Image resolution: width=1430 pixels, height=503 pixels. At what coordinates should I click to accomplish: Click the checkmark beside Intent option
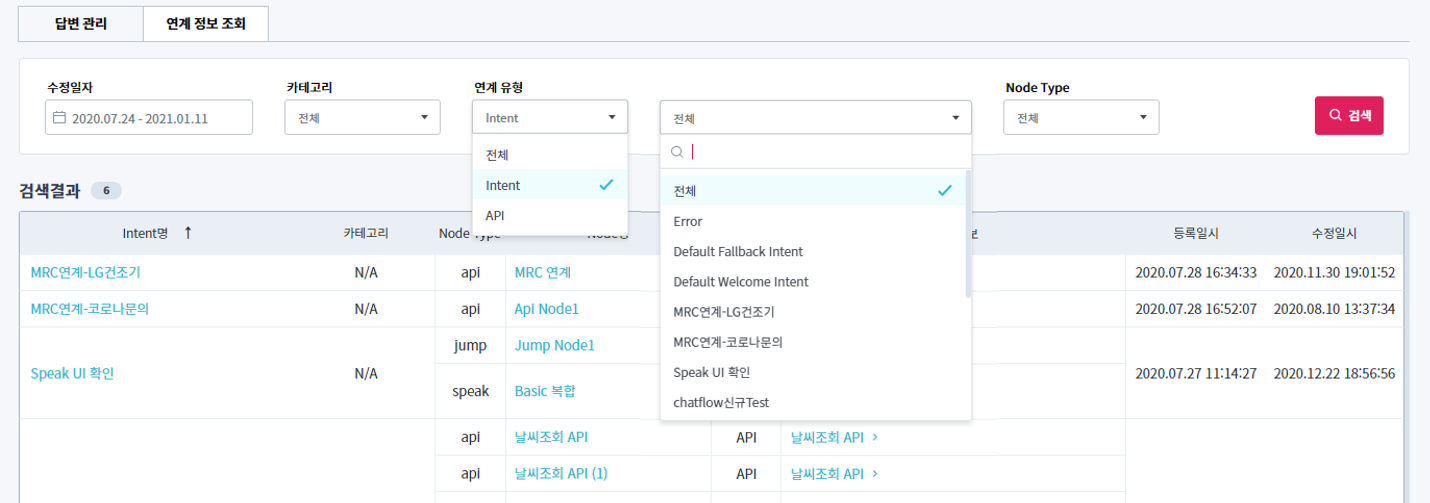point(605,185)
